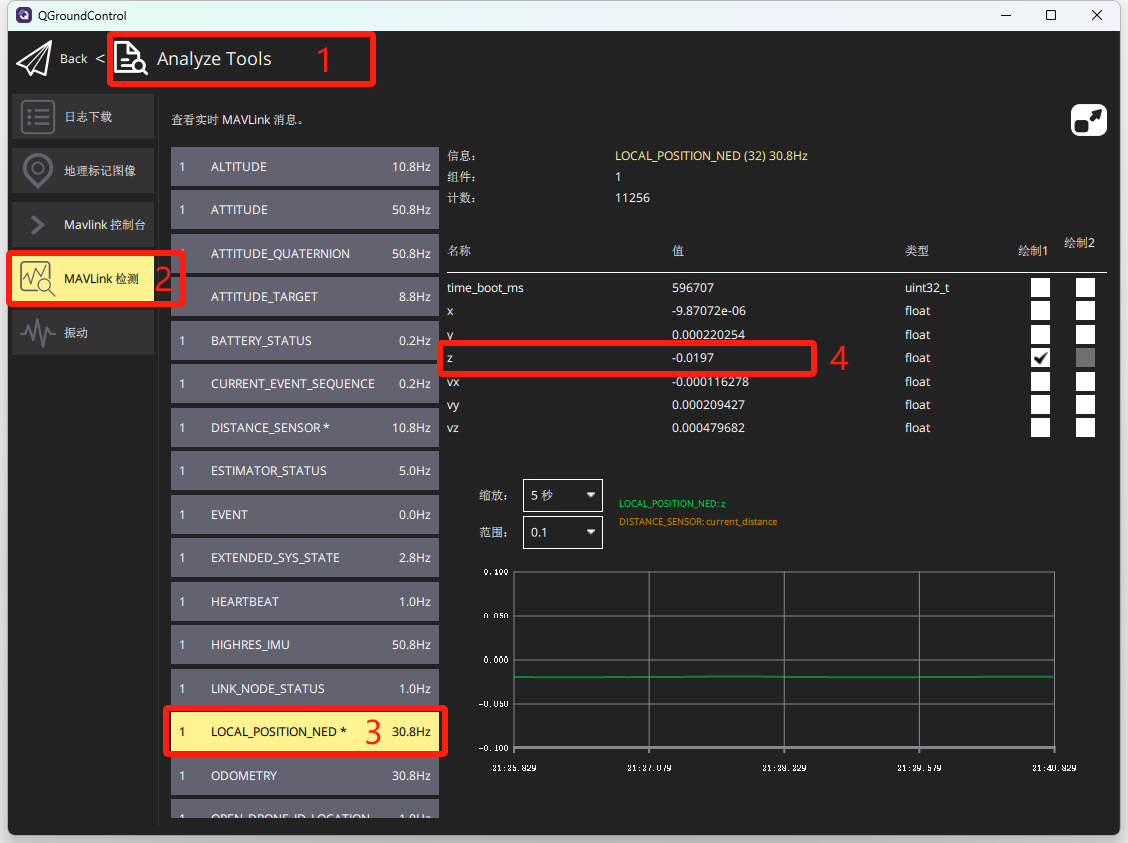The width and height of the screenshot is (1128, 843).
Task: Select the HEARTBEAT message
Action: (305, 602)
